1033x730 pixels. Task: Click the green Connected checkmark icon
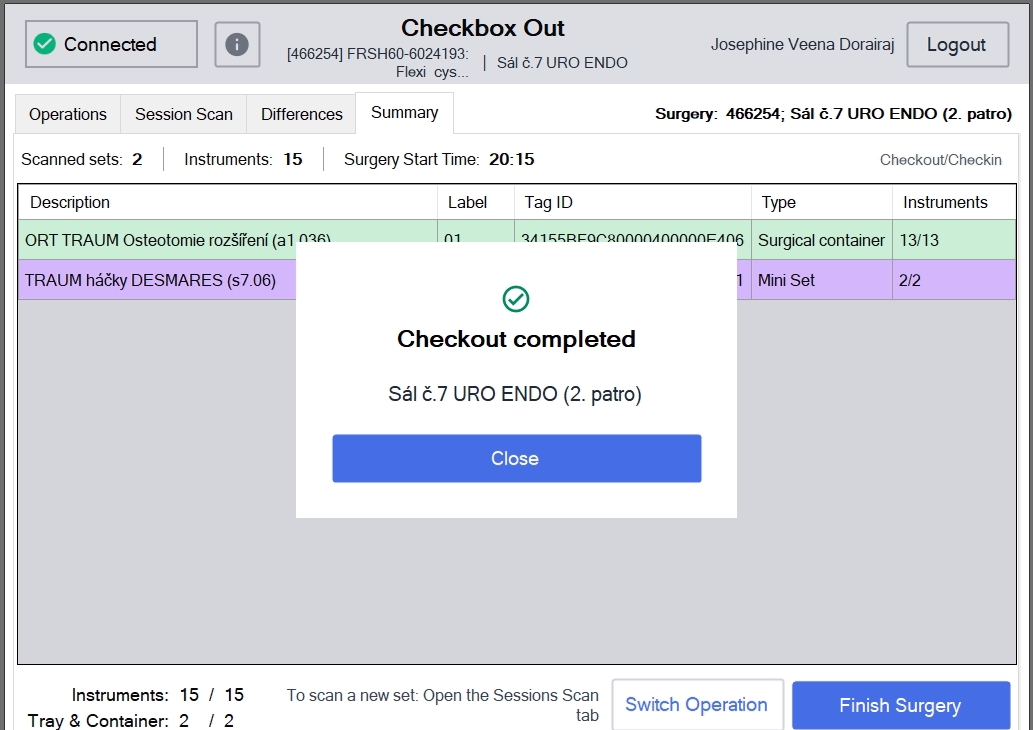[x=45, y=44]
